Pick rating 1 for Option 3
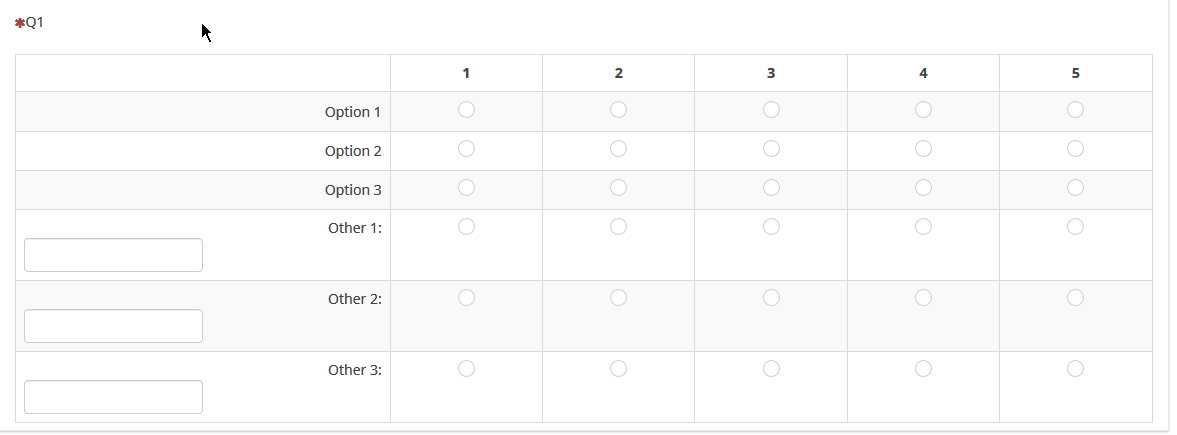1177x435 pixels. tap(466, 188)
